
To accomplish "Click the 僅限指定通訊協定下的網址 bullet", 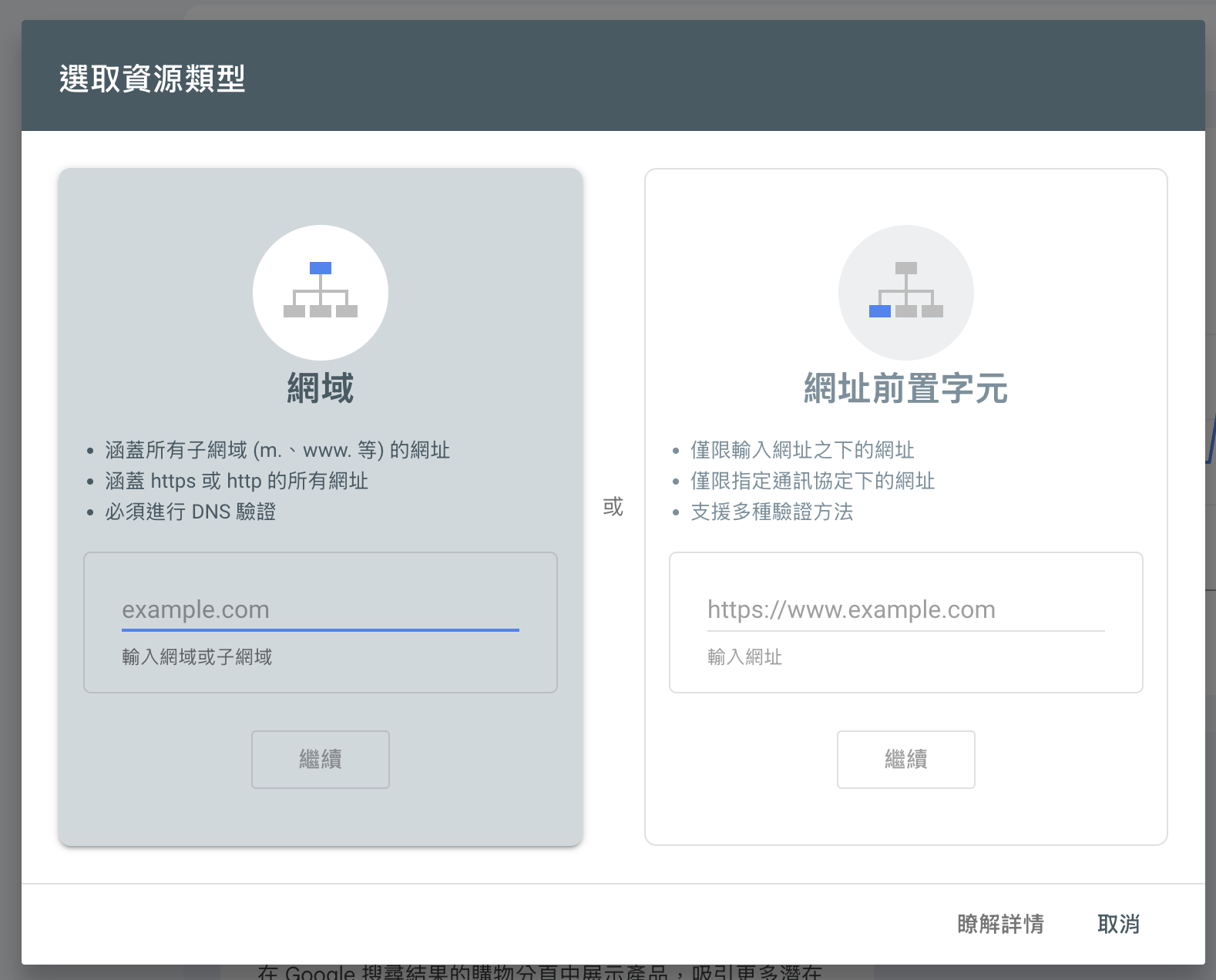I will point(812,481).
